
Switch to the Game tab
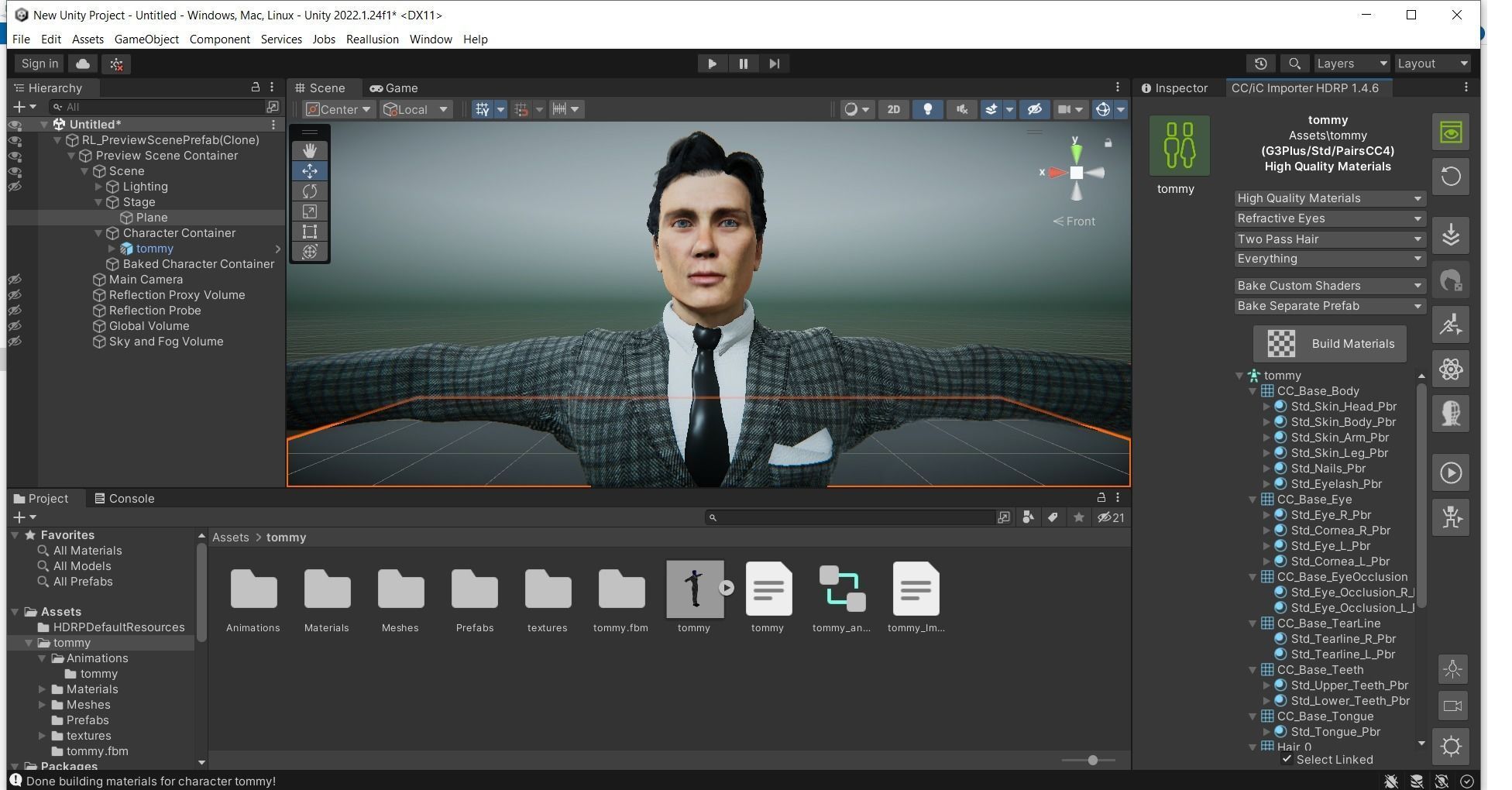tap(393, 88)
